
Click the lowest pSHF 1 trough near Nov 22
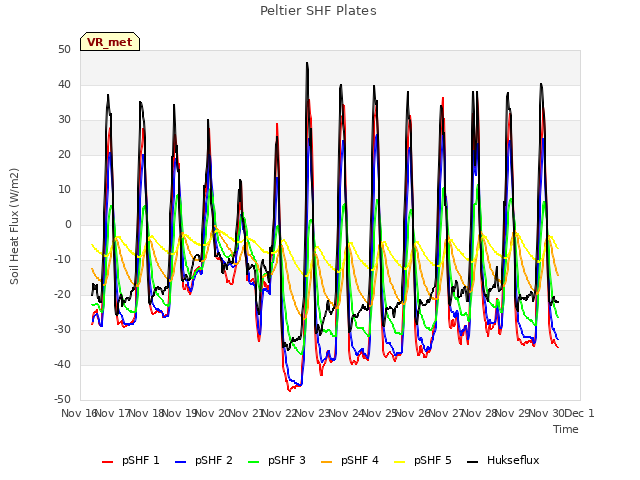(289, 391)
